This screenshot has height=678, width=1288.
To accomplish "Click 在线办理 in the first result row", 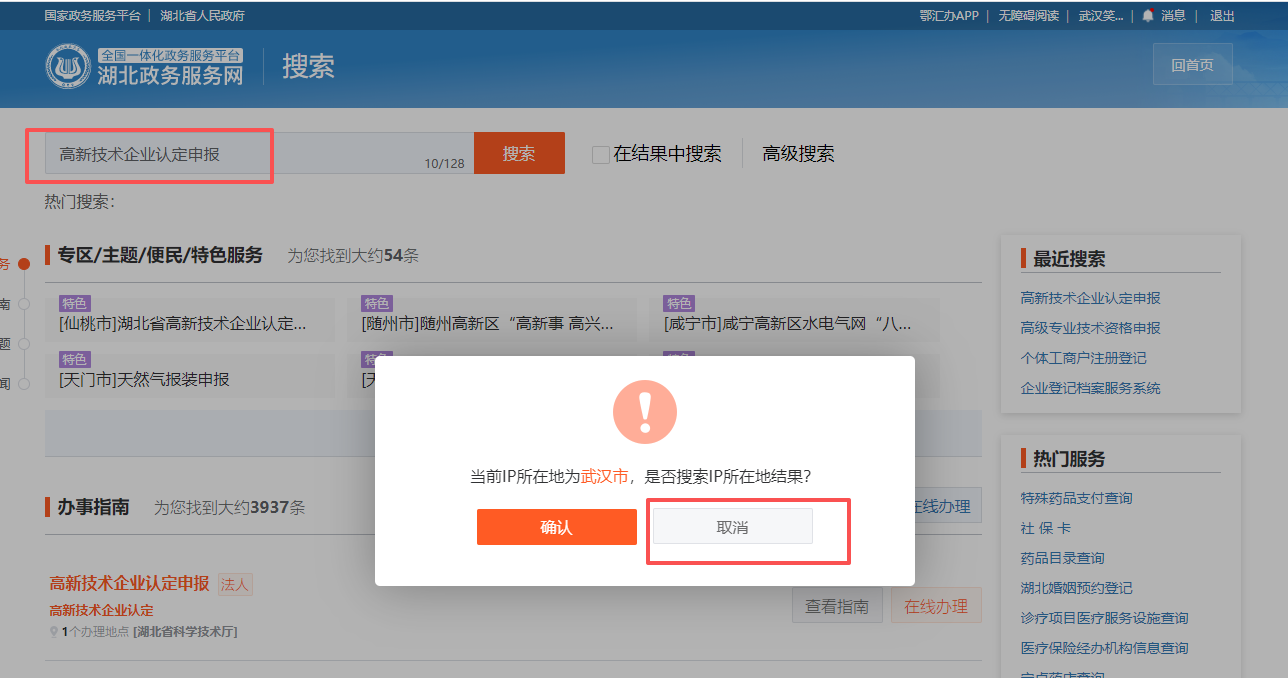I will tap(936, 606).
